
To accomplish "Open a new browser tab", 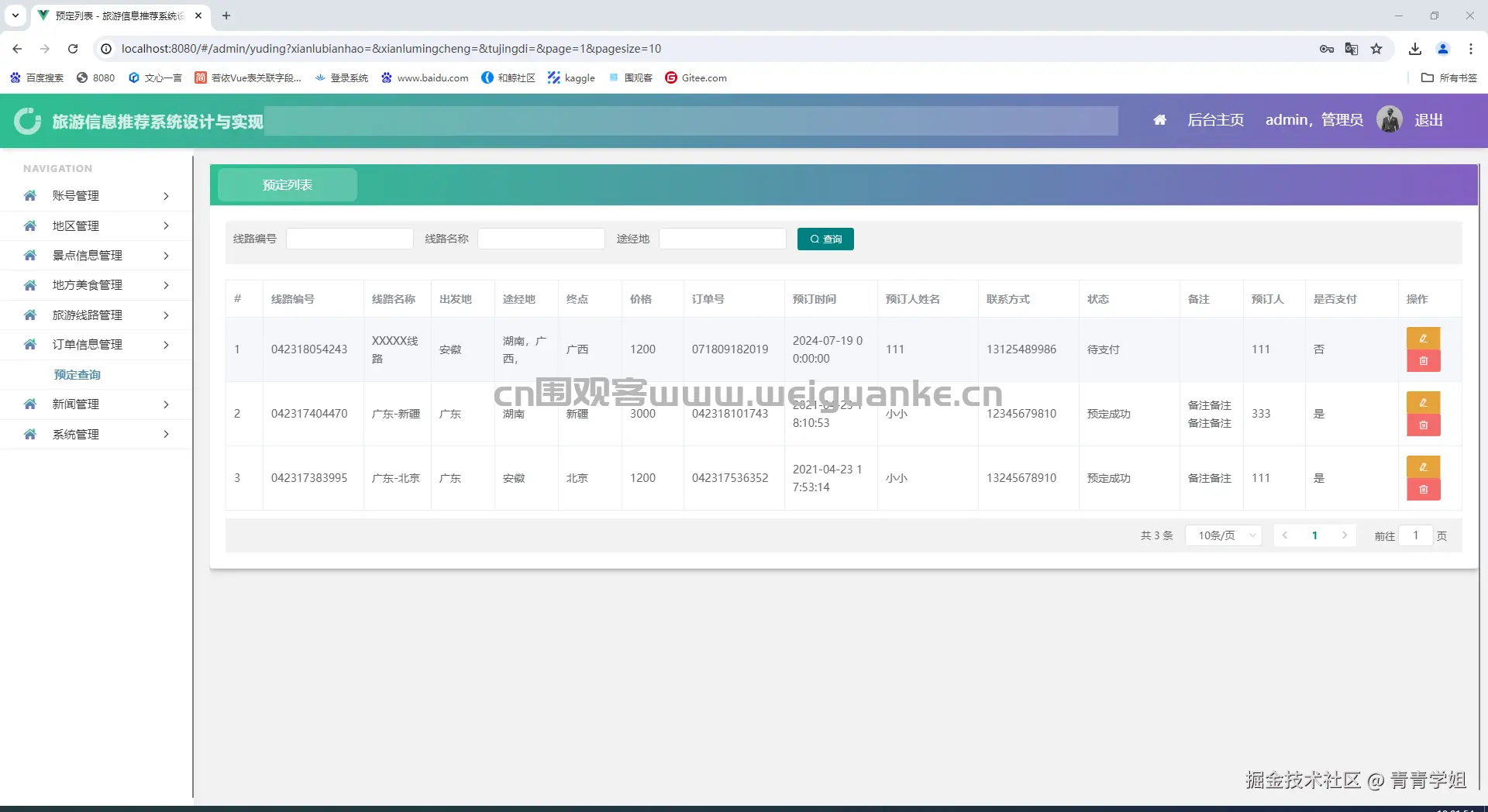I will click(x=226, y=15).
